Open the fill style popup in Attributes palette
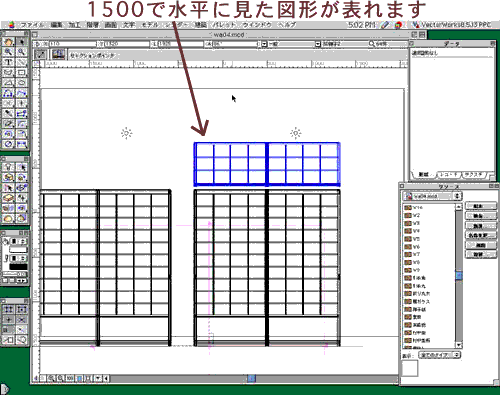This screenshot has width=500, height=395. [x=18, y=241]
